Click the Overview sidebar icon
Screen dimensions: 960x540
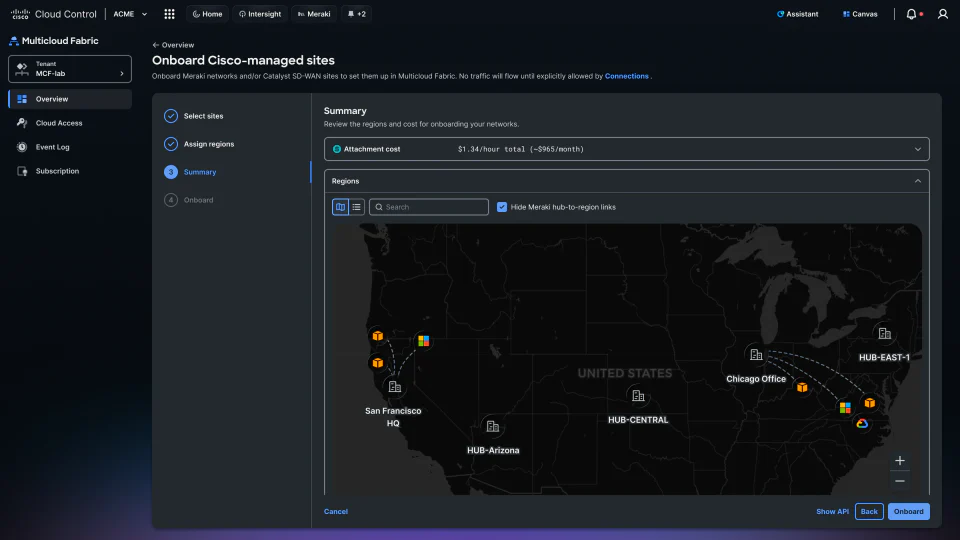click(x=22, y=99)
